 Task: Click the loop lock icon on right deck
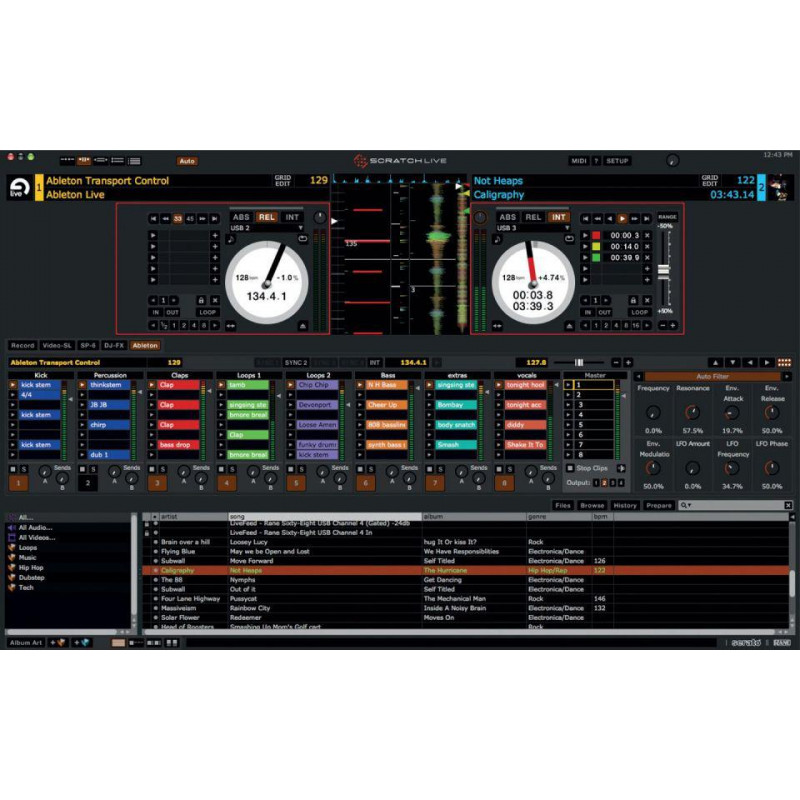click(x=633, y=301)
